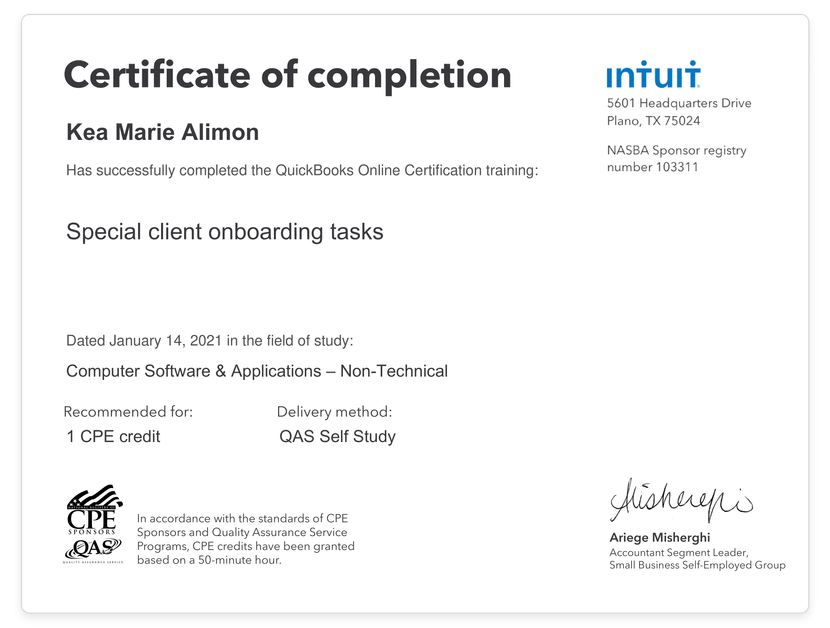Click the "1 CPE credit" value
Screen dimensions: 830x628
click(113, 436)
